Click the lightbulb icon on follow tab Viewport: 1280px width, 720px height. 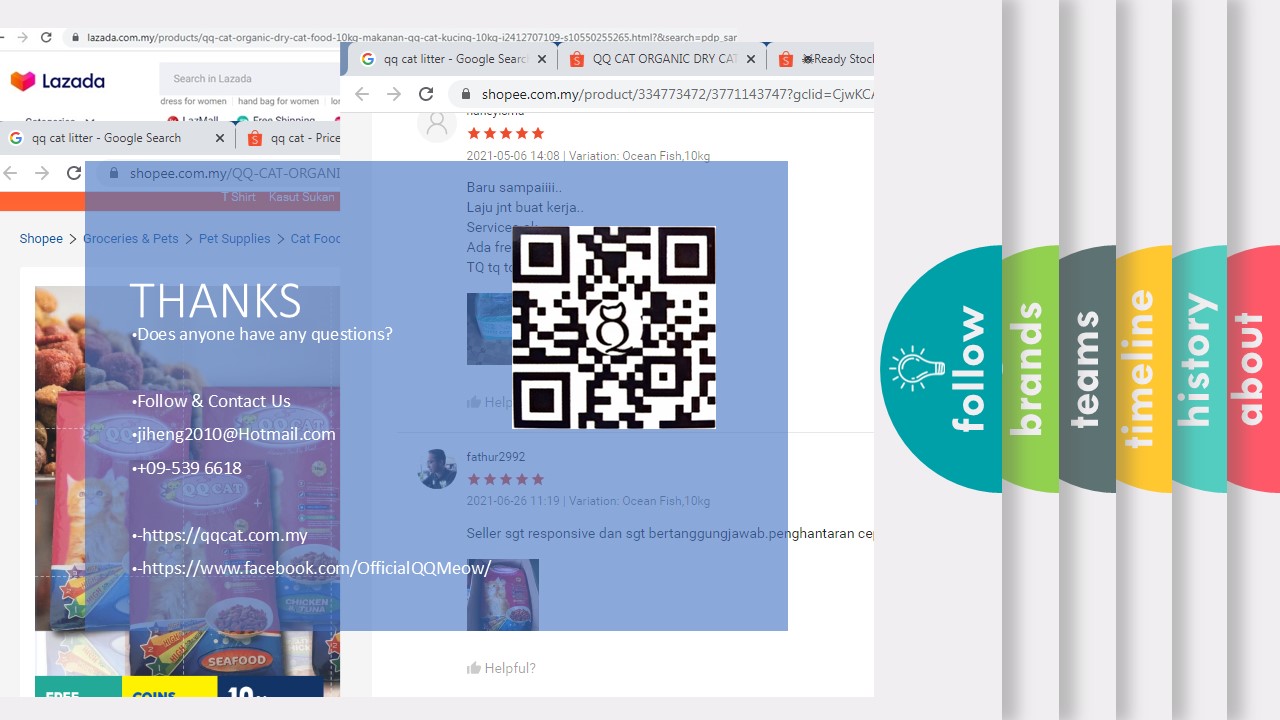pos(915,368)
